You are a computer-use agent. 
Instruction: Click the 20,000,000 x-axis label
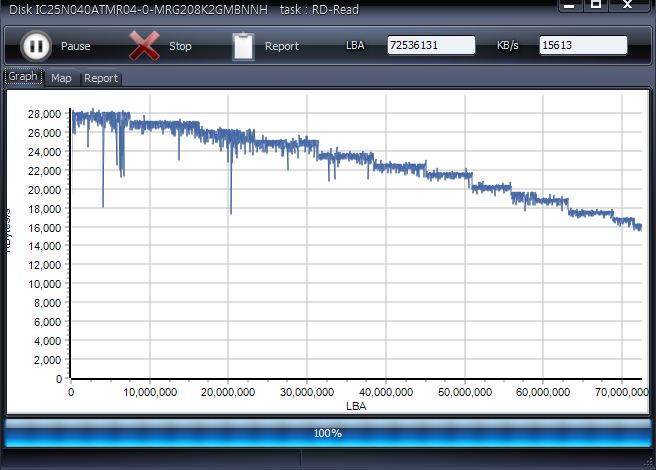[228, 393]
